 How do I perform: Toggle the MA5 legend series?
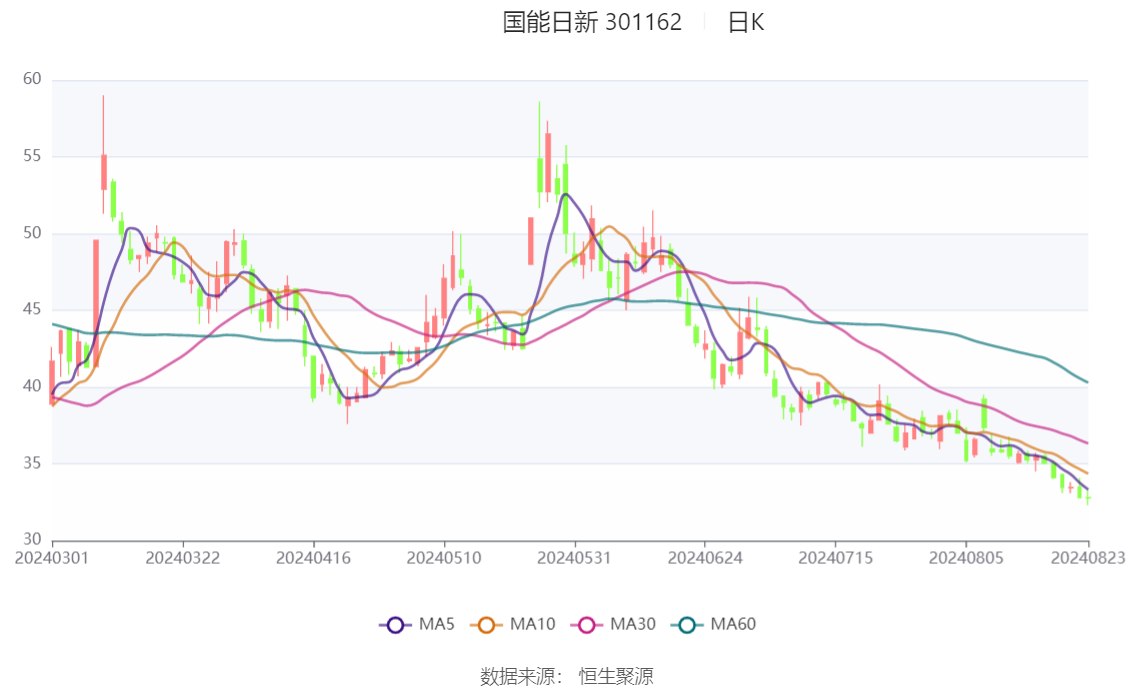pos(417,624)
